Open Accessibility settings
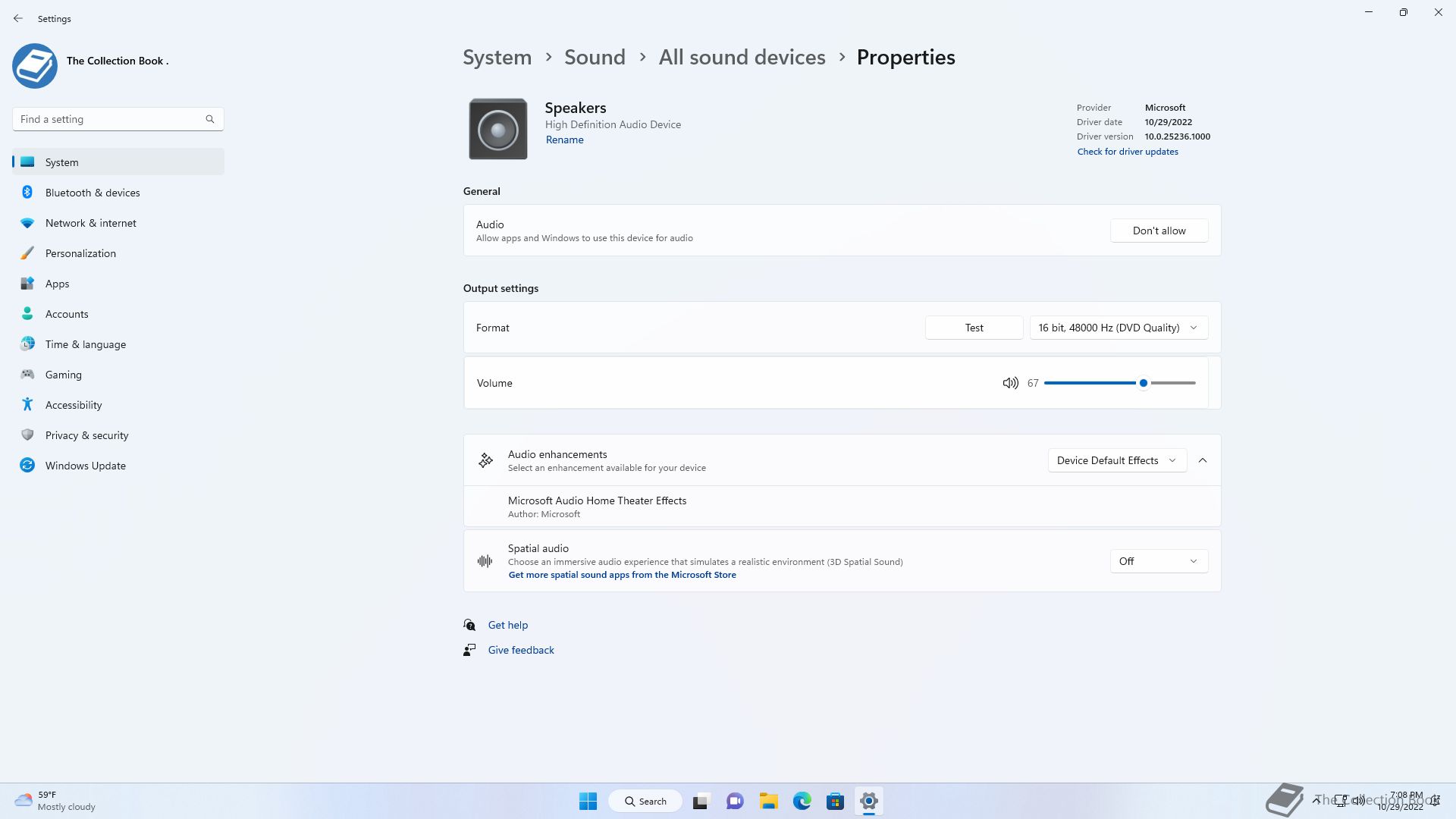 [118, 405]
